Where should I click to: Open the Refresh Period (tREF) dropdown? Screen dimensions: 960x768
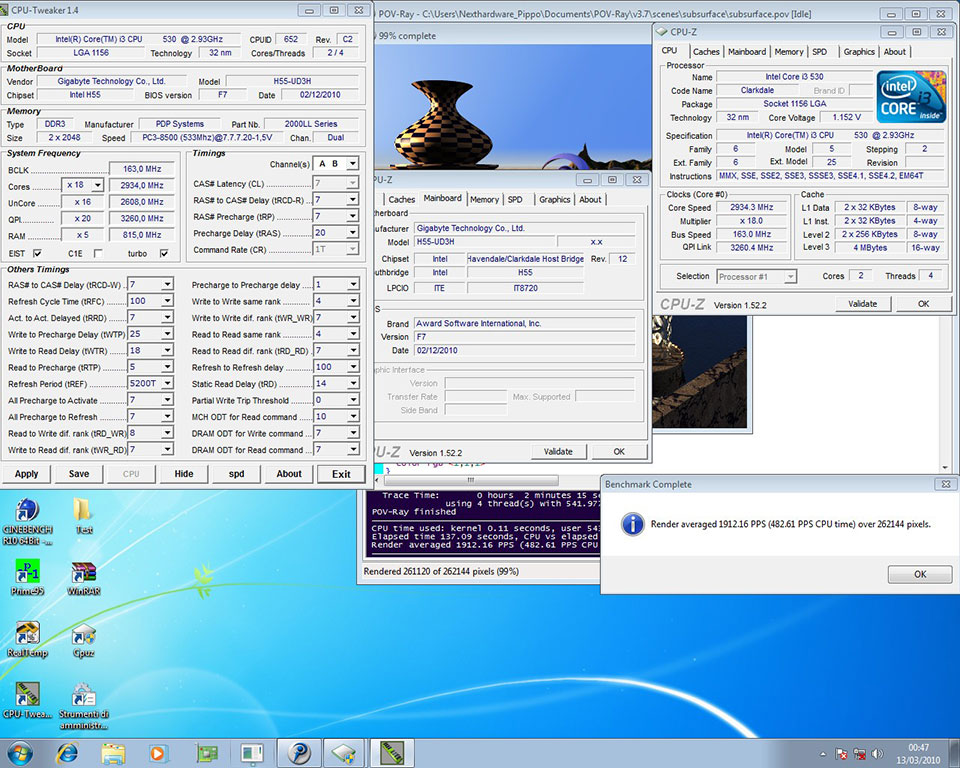tap(167, 383)
